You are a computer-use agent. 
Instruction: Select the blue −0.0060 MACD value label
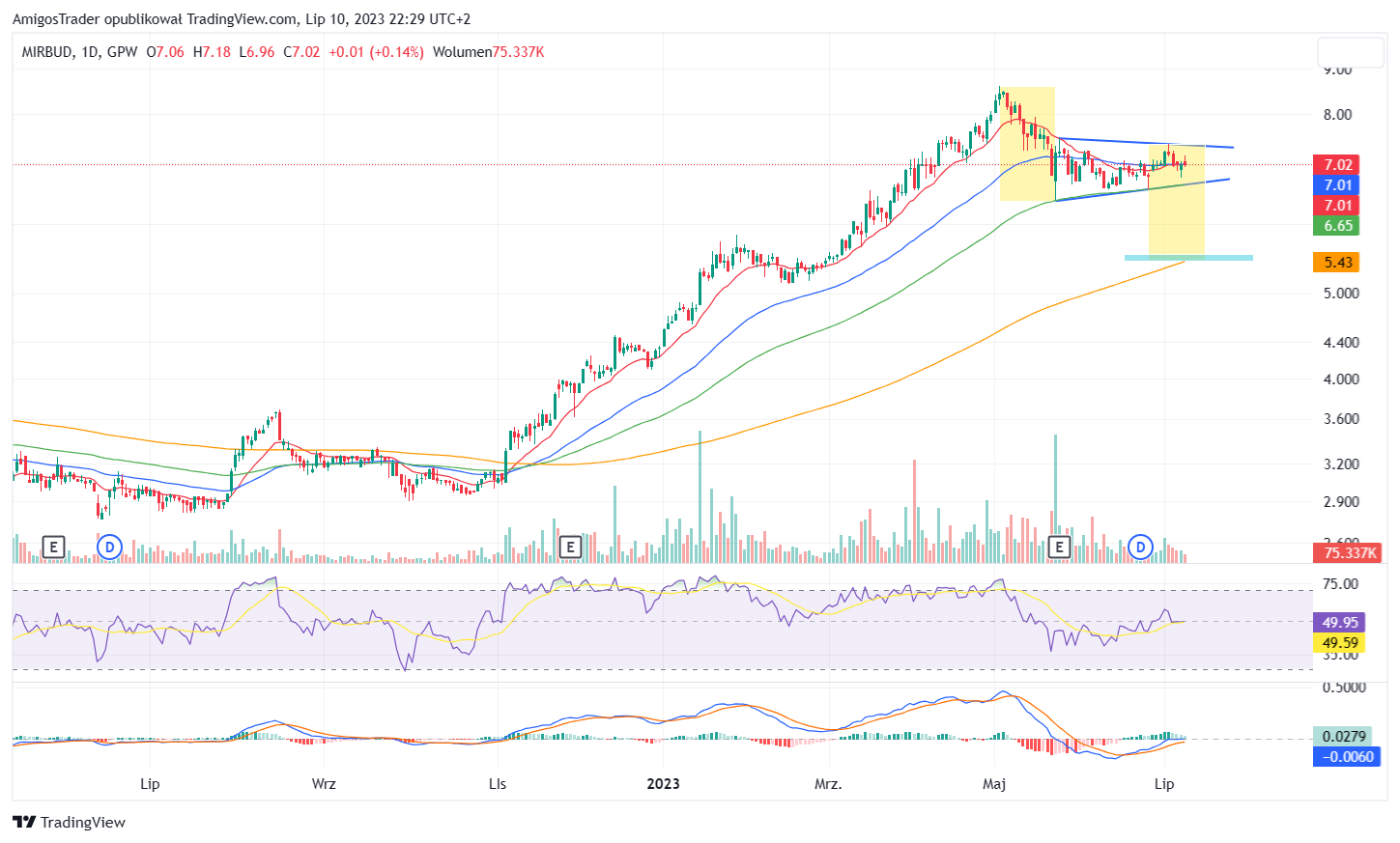[1347, 757]
